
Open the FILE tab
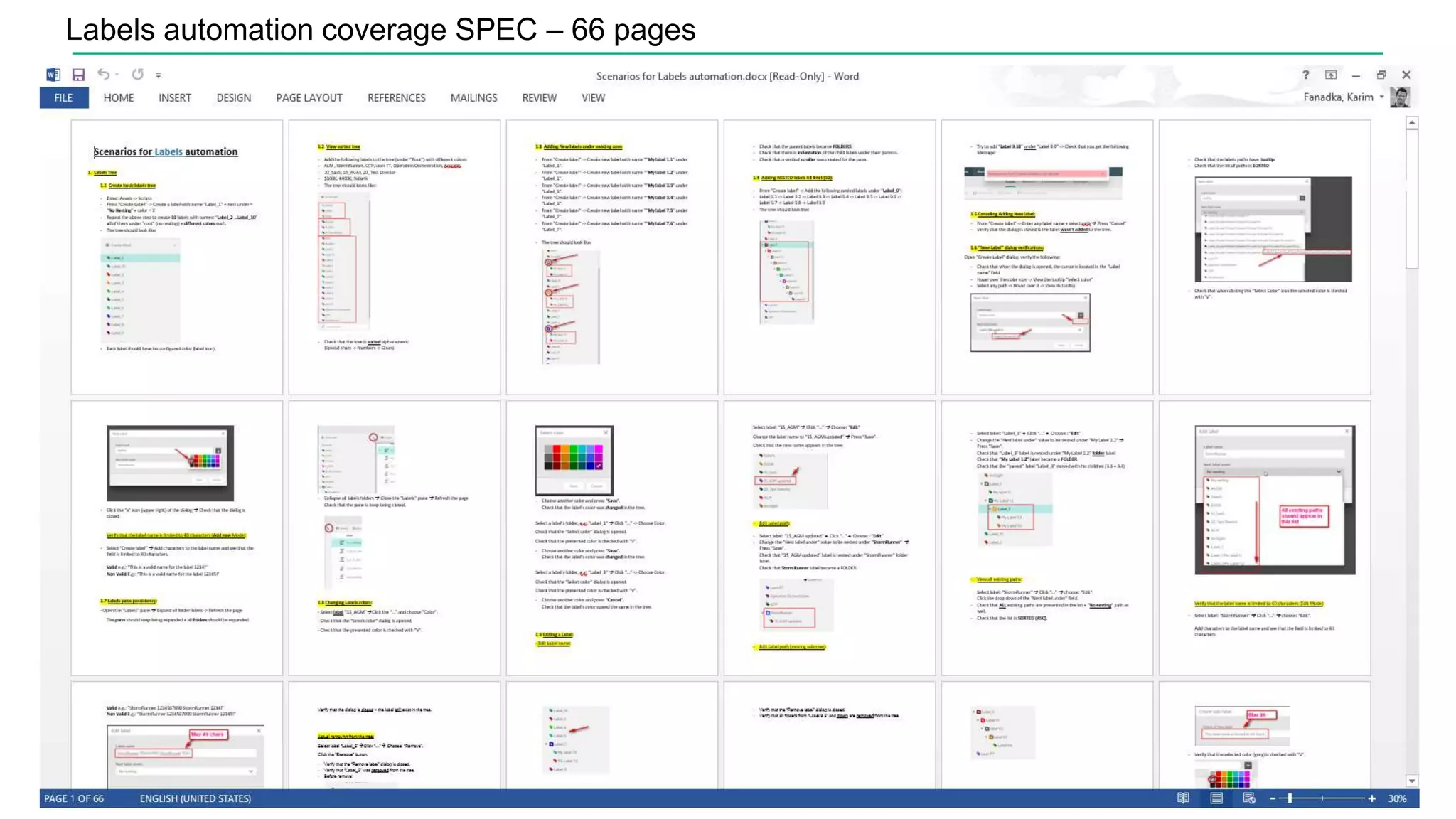64,98
